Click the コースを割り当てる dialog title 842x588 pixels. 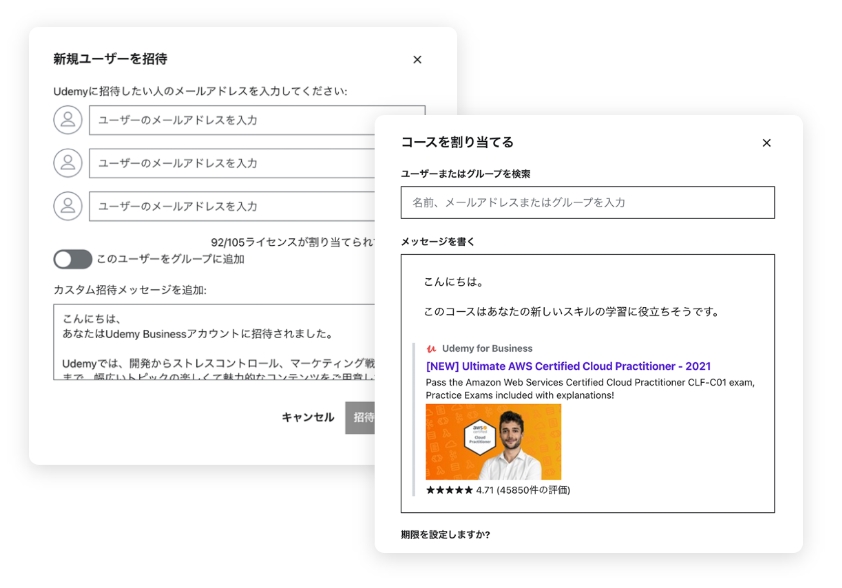457,142
